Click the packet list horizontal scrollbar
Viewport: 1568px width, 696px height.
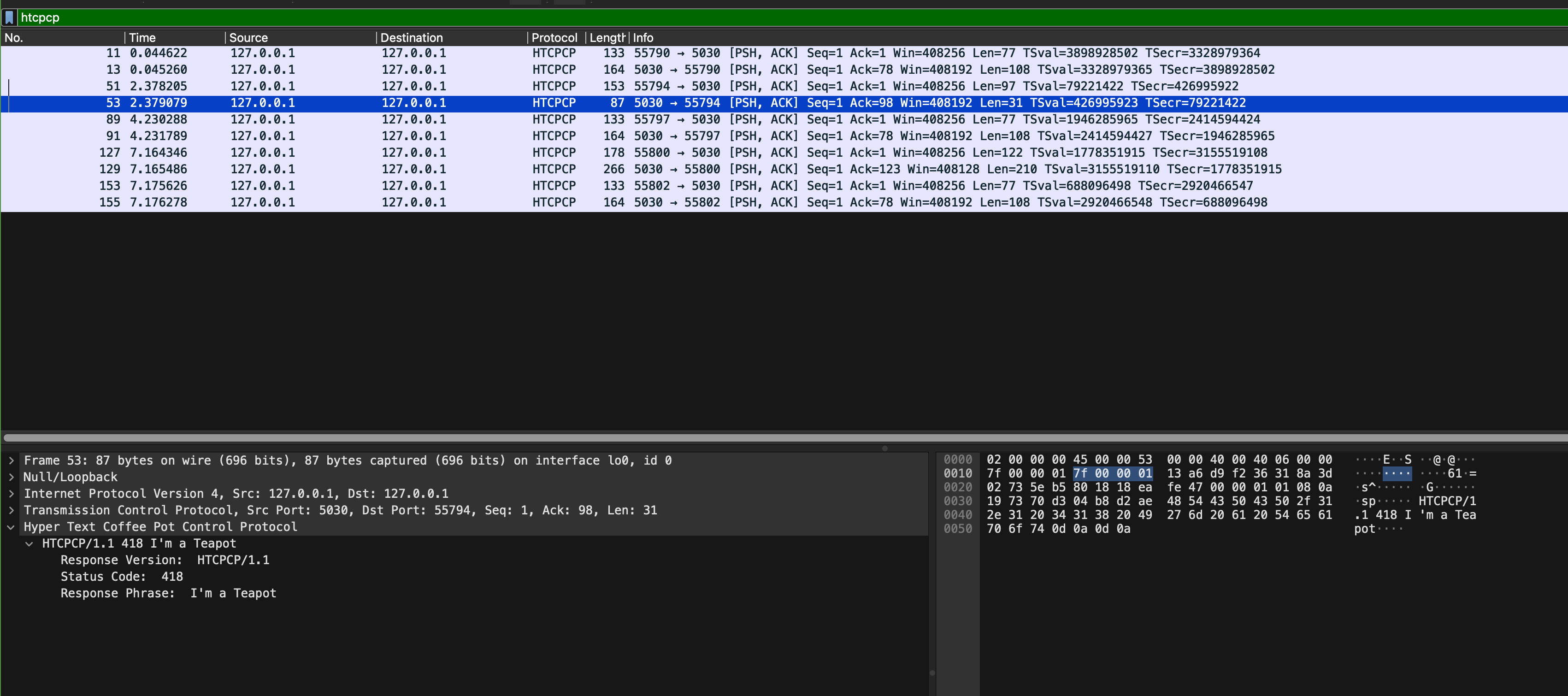(731, 437)
